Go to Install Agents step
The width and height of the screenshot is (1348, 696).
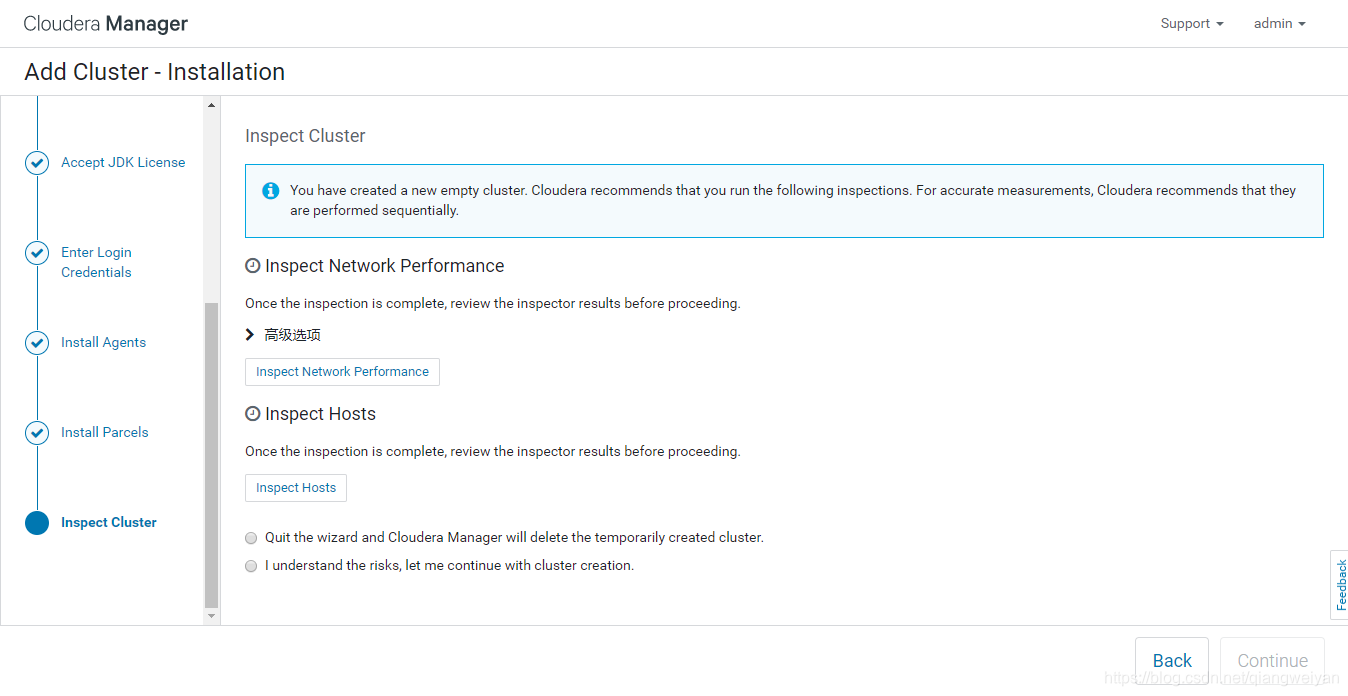[x=103, y=342]
